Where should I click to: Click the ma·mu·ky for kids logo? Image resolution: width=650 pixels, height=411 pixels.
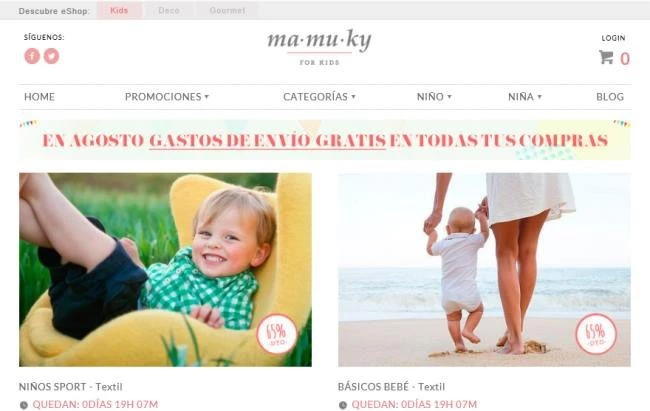click(319, 46)
